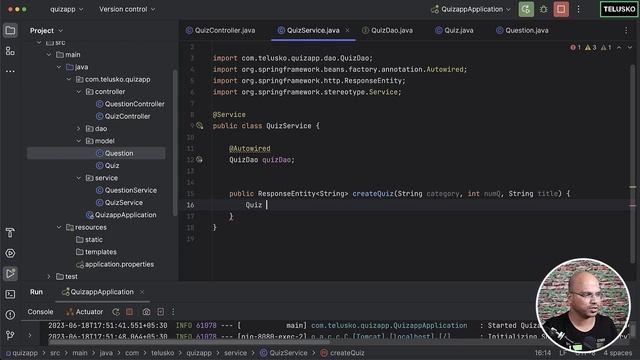Expand the test folder

[49, 277]
